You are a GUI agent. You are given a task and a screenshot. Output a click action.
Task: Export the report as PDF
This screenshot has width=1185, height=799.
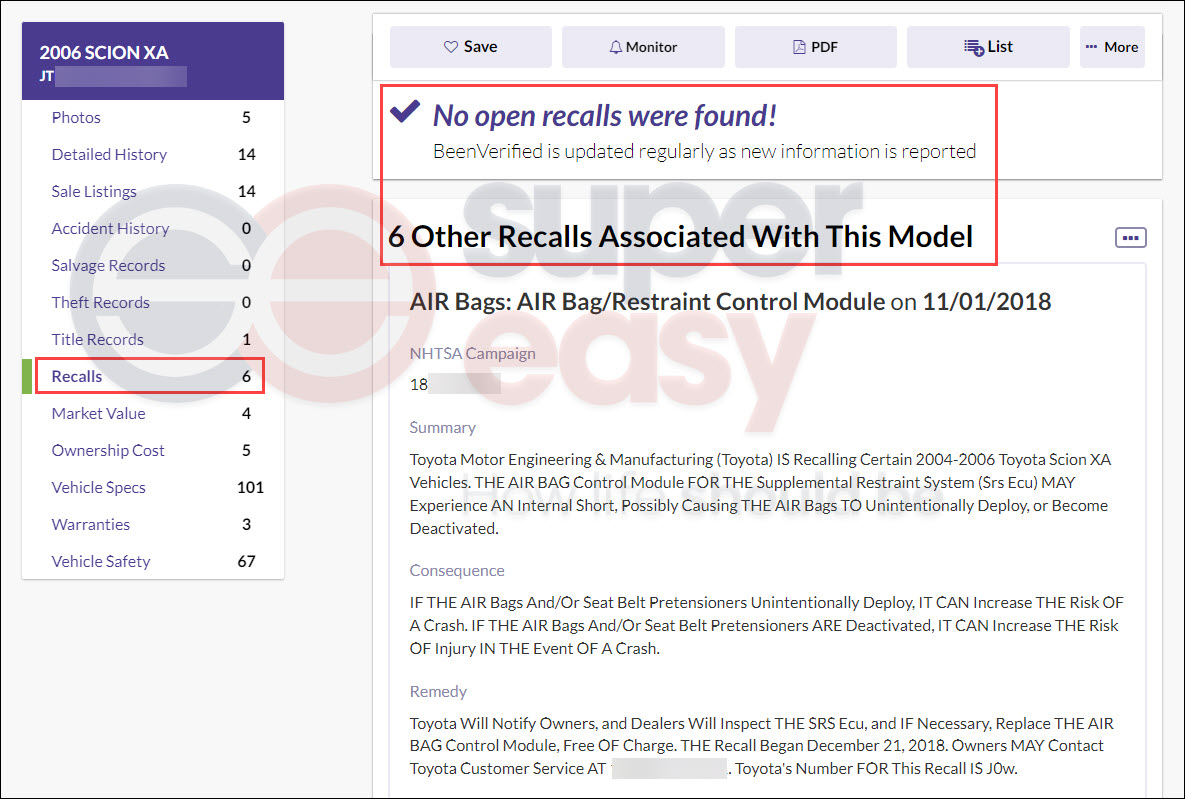click(x=815, y=47)
